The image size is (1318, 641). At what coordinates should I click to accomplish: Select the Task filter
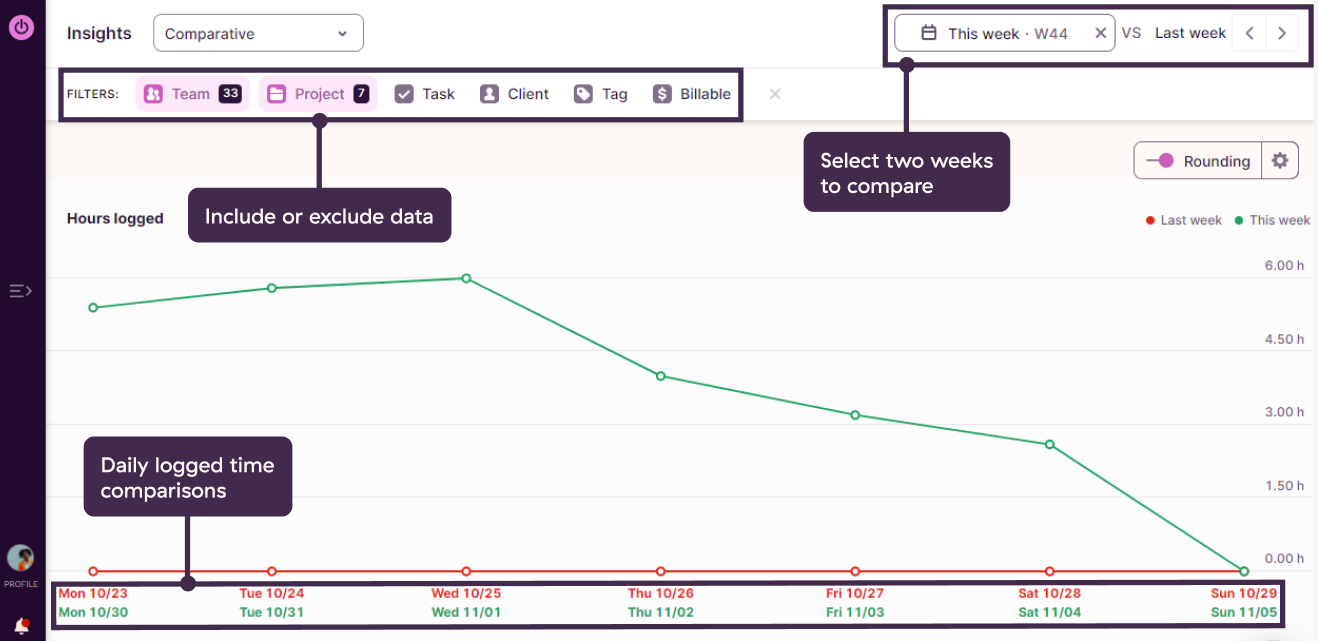click(x=425, y=94)
